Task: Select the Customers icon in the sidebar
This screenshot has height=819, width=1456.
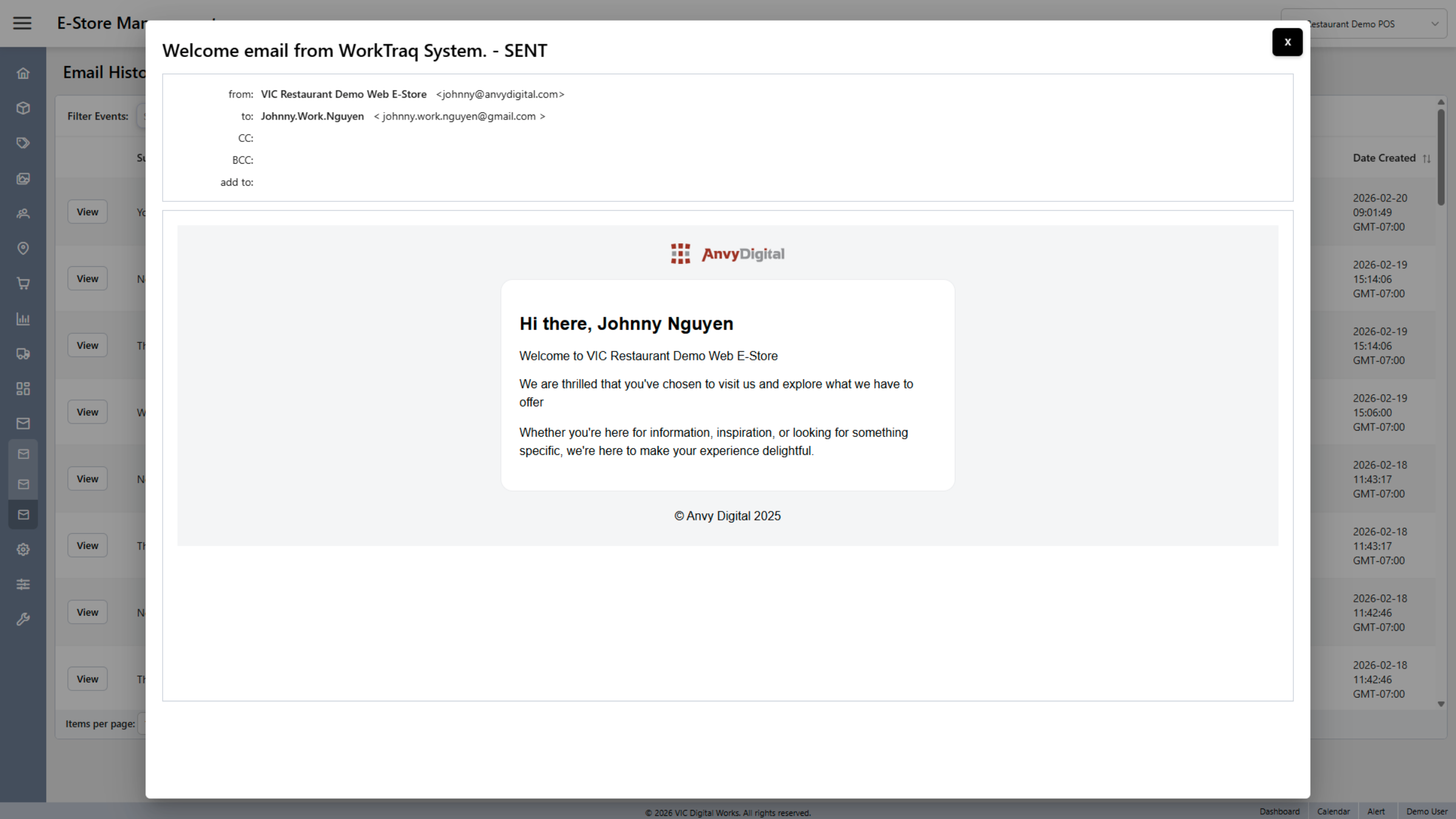Action: (23, 214)
